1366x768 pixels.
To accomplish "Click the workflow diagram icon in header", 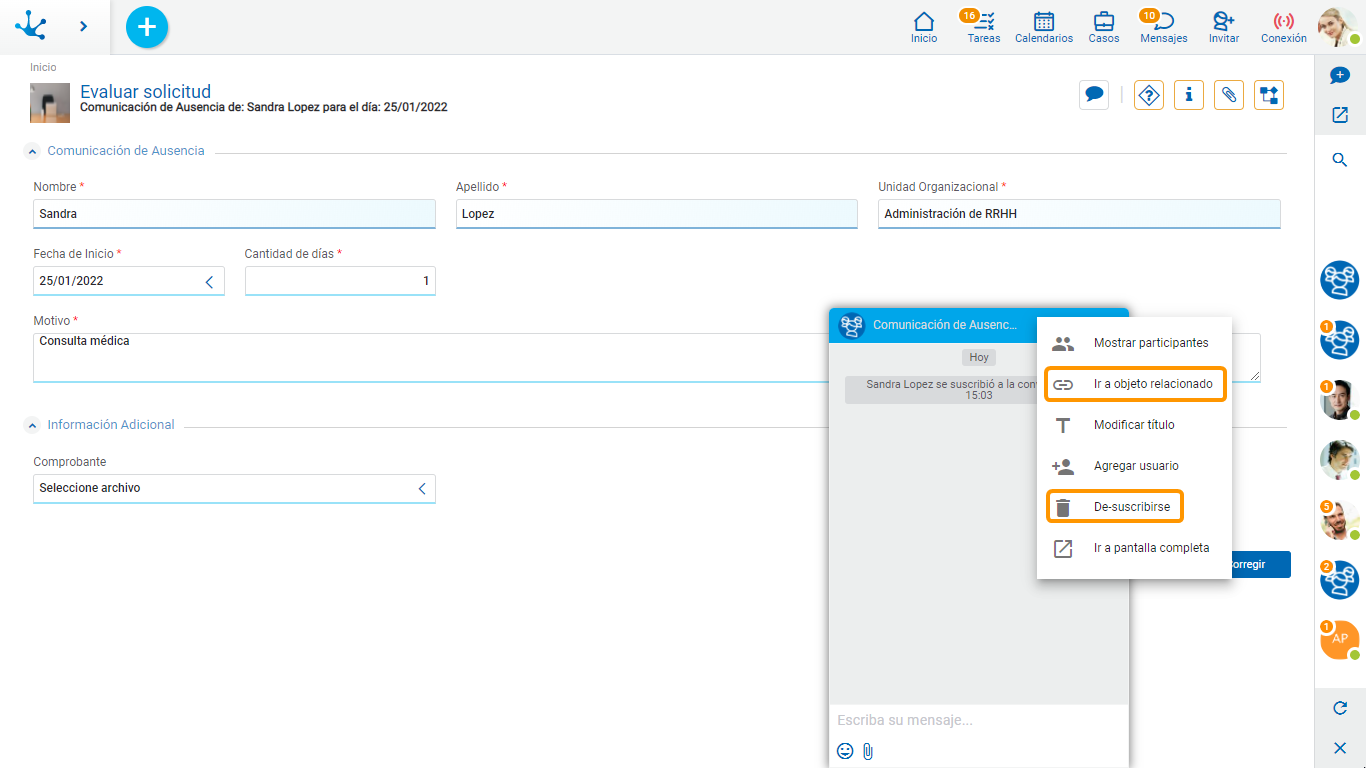I will (x=1269, y=95).
